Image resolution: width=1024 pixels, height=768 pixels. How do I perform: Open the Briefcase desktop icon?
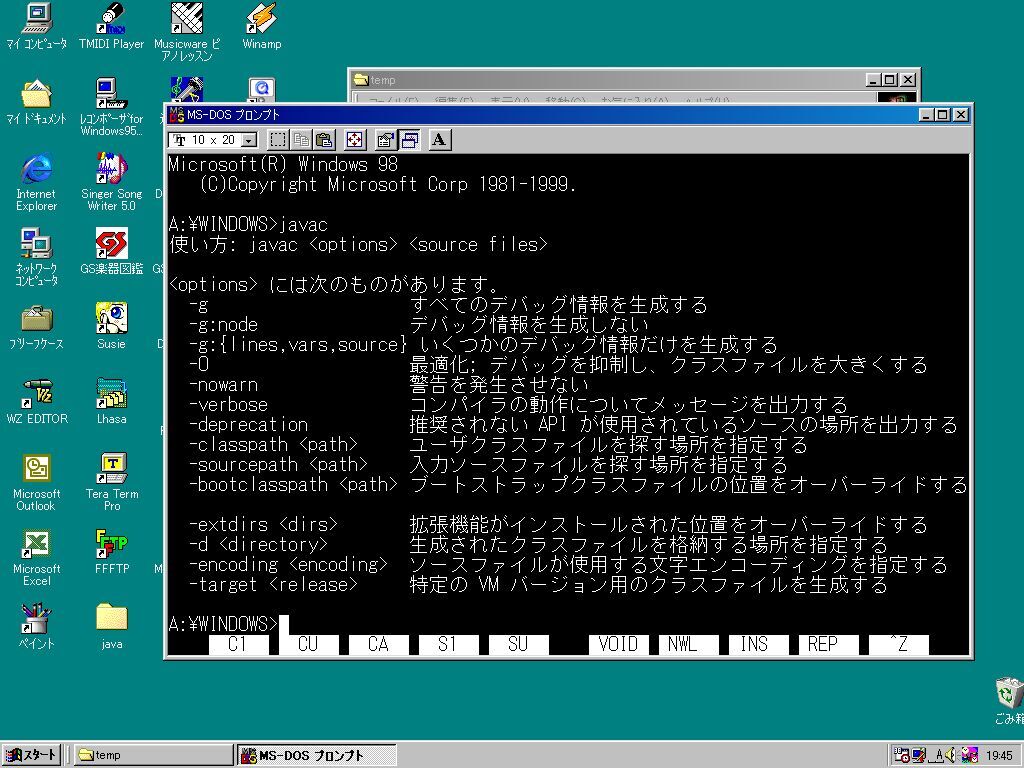pyautogui.click(x=37, y=327)
